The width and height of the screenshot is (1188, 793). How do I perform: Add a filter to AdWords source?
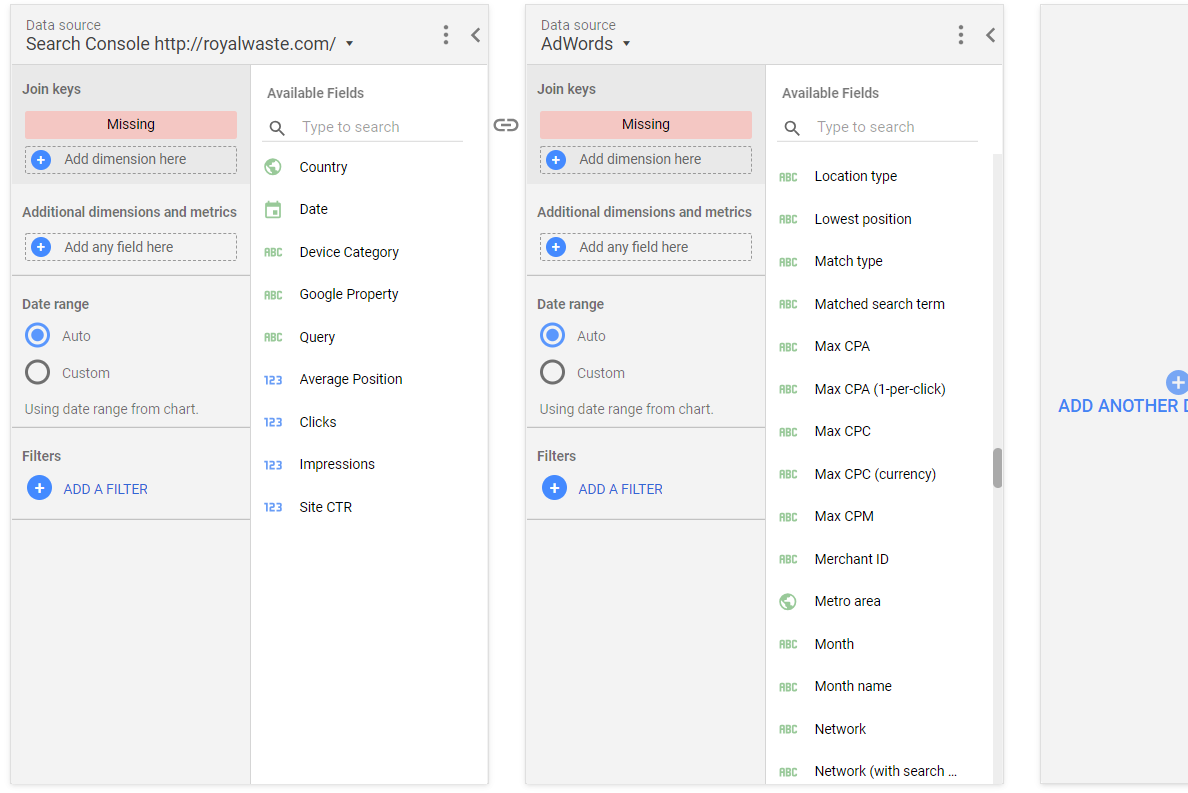click(x=603, y=489)
